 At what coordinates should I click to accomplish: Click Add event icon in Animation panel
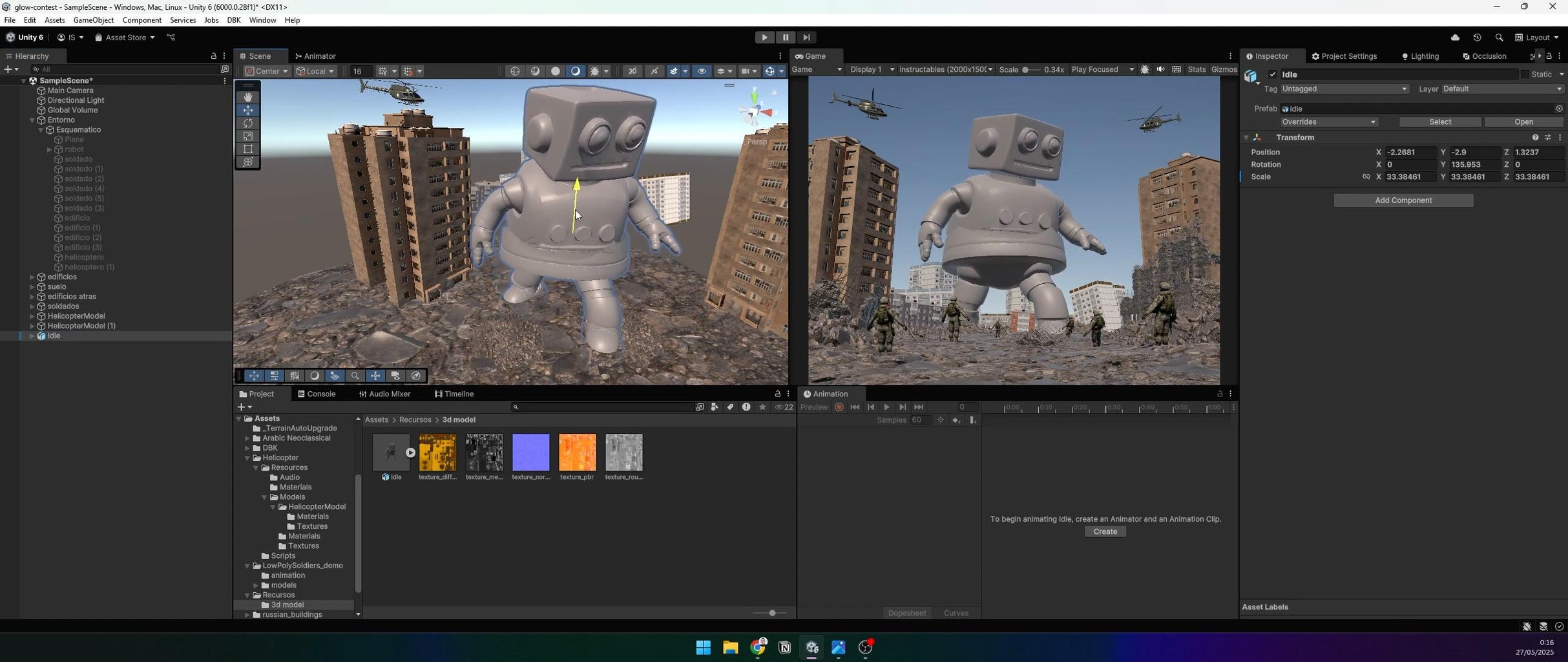[x=972, y=420]
